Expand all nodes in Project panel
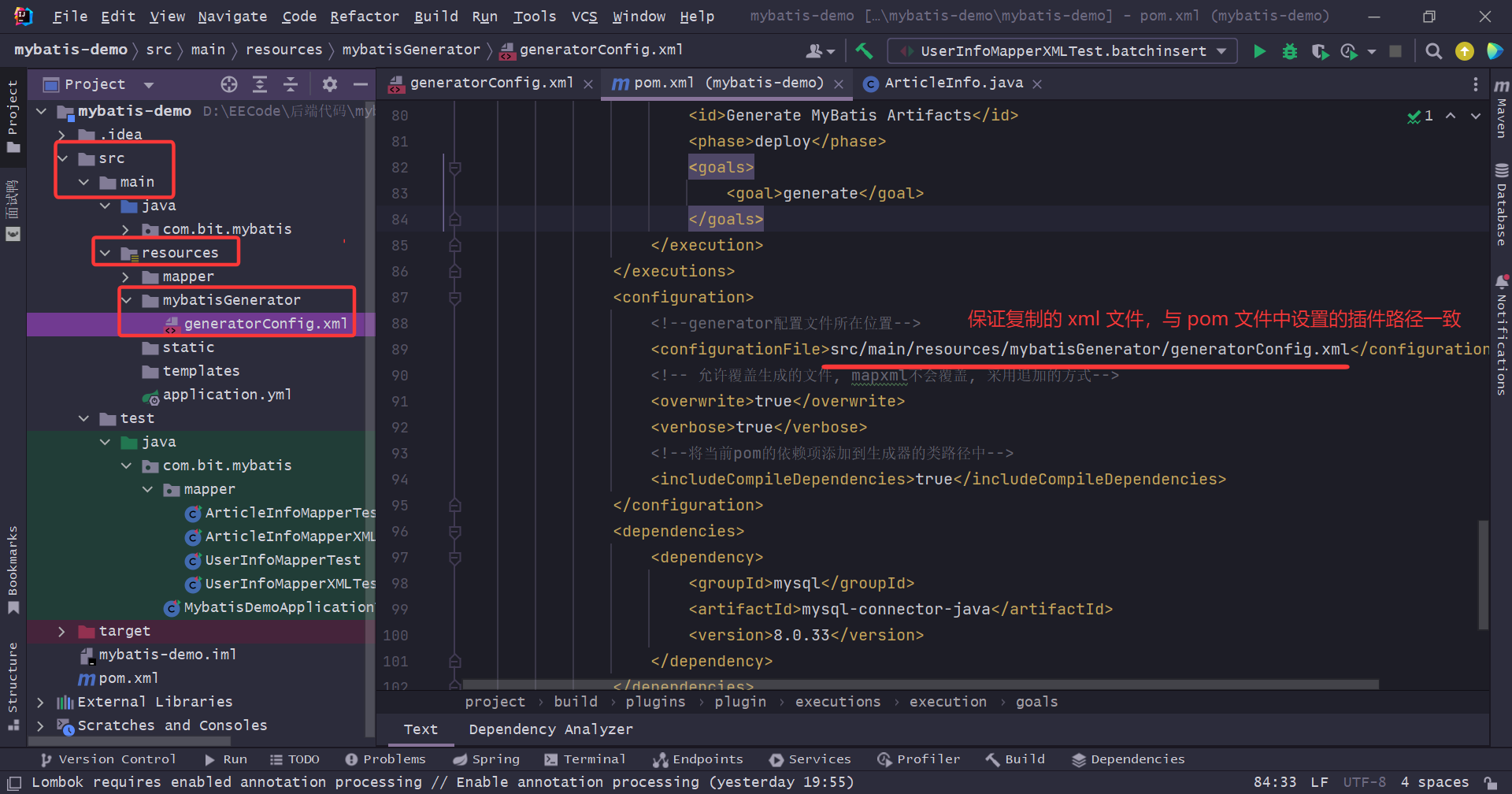The image size is (1512, 794). click(260, 84)
